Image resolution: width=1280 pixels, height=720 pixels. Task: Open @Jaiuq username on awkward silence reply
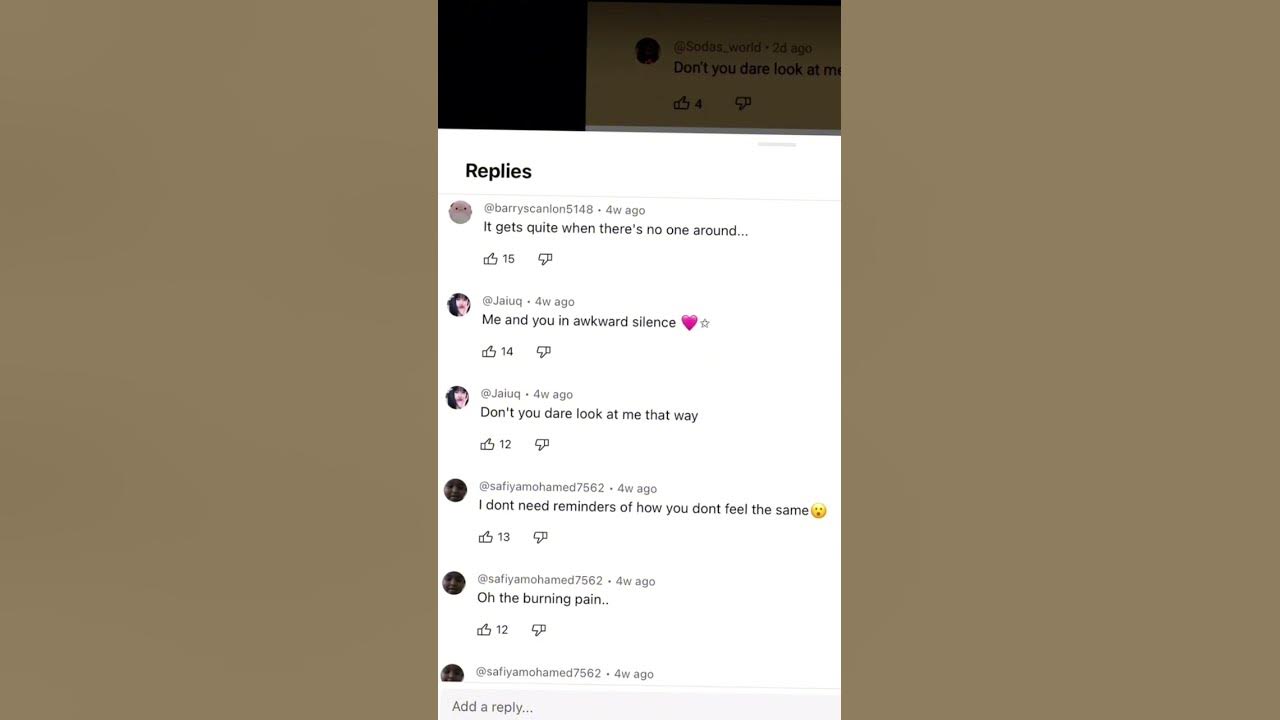(502, 301)
